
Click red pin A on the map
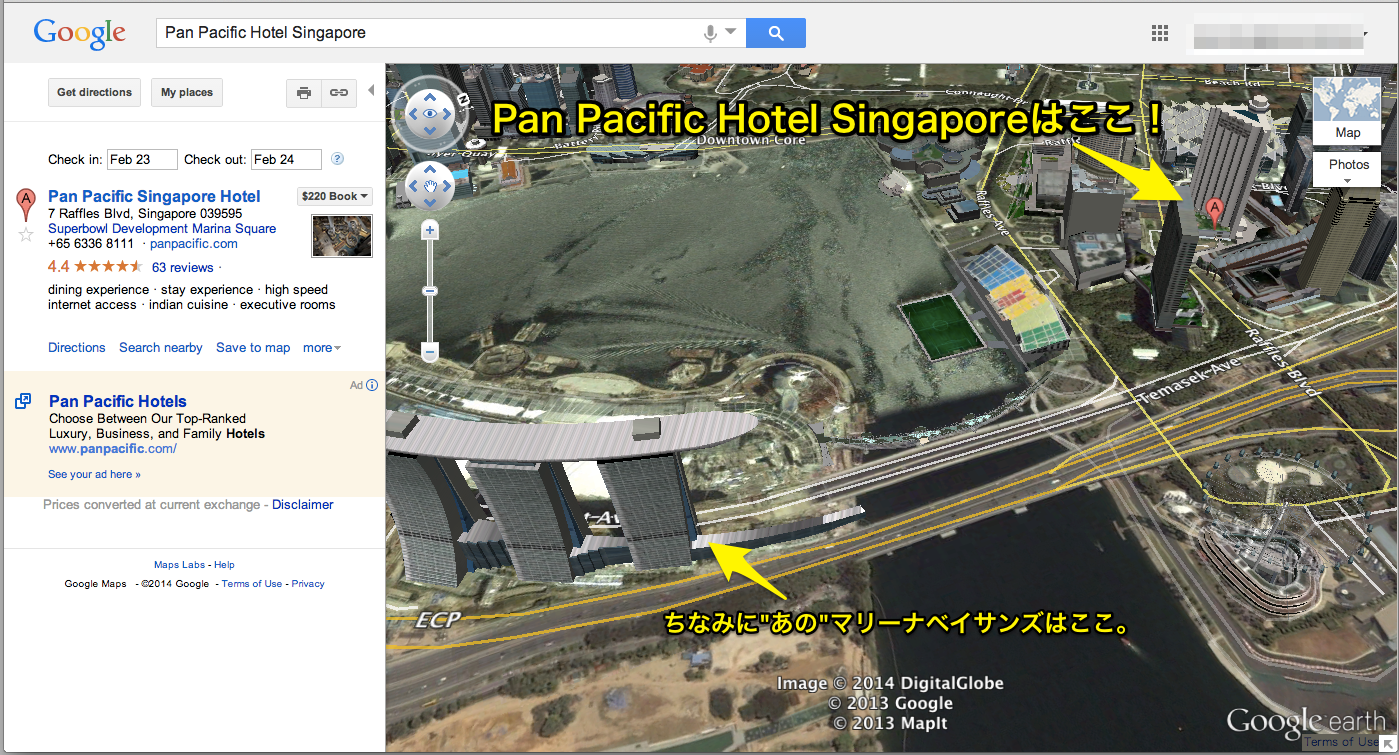pos(1215,212)
